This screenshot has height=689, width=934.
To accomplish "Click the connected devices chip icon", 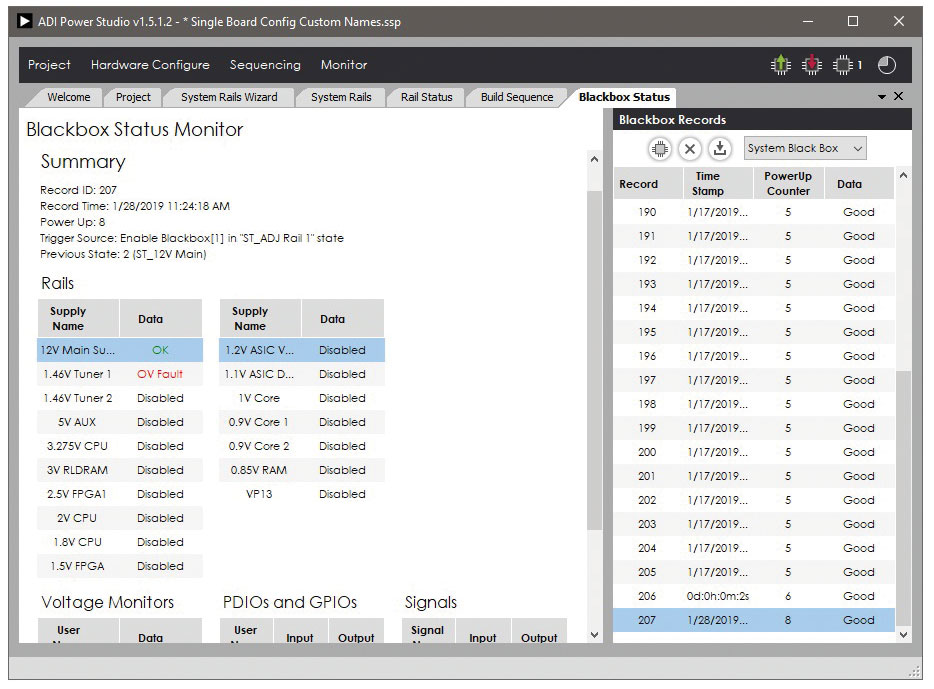I will 844,65.
